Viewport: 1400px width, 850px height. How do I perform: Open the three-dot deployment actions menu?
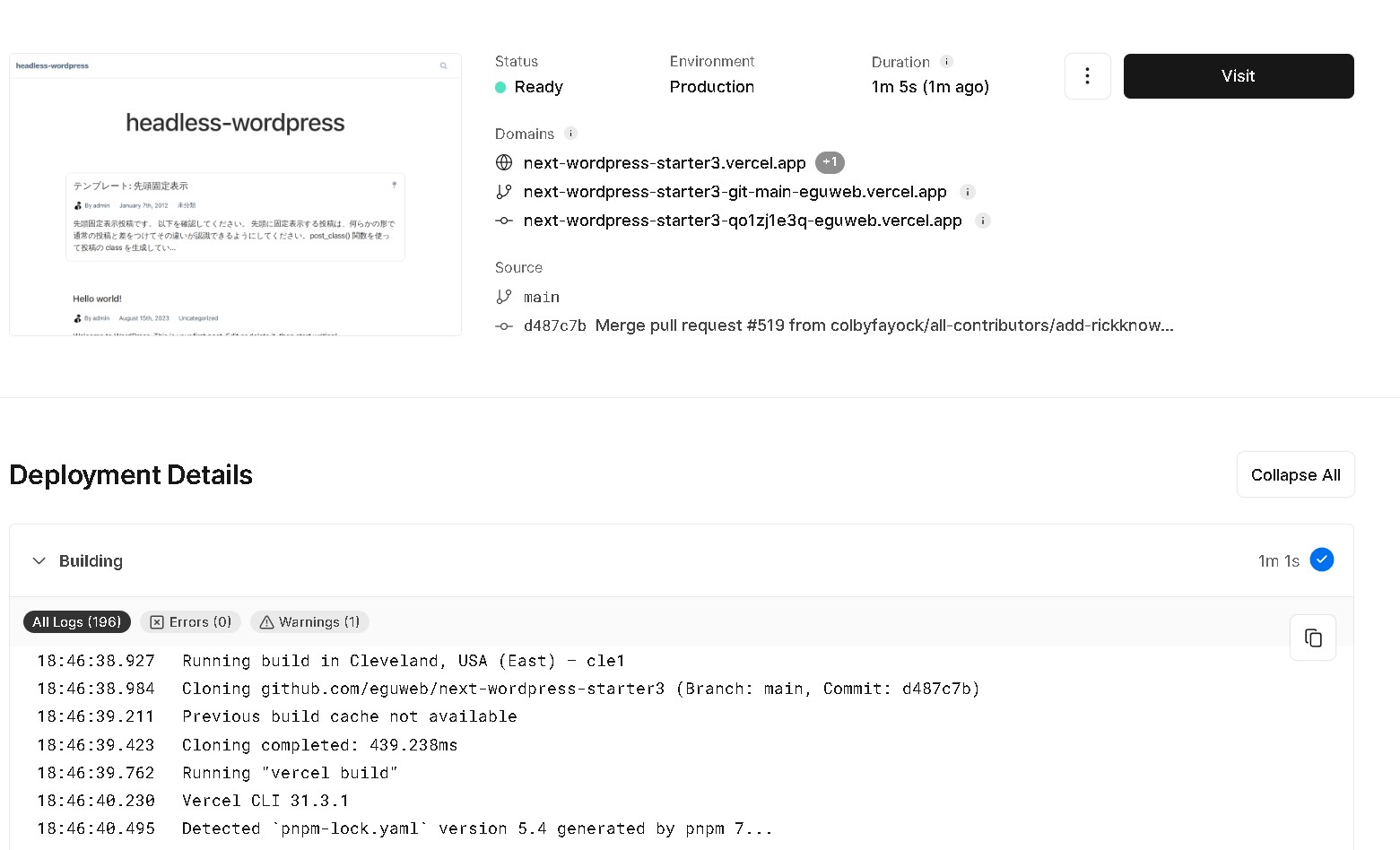click(x=1087, y=75)
